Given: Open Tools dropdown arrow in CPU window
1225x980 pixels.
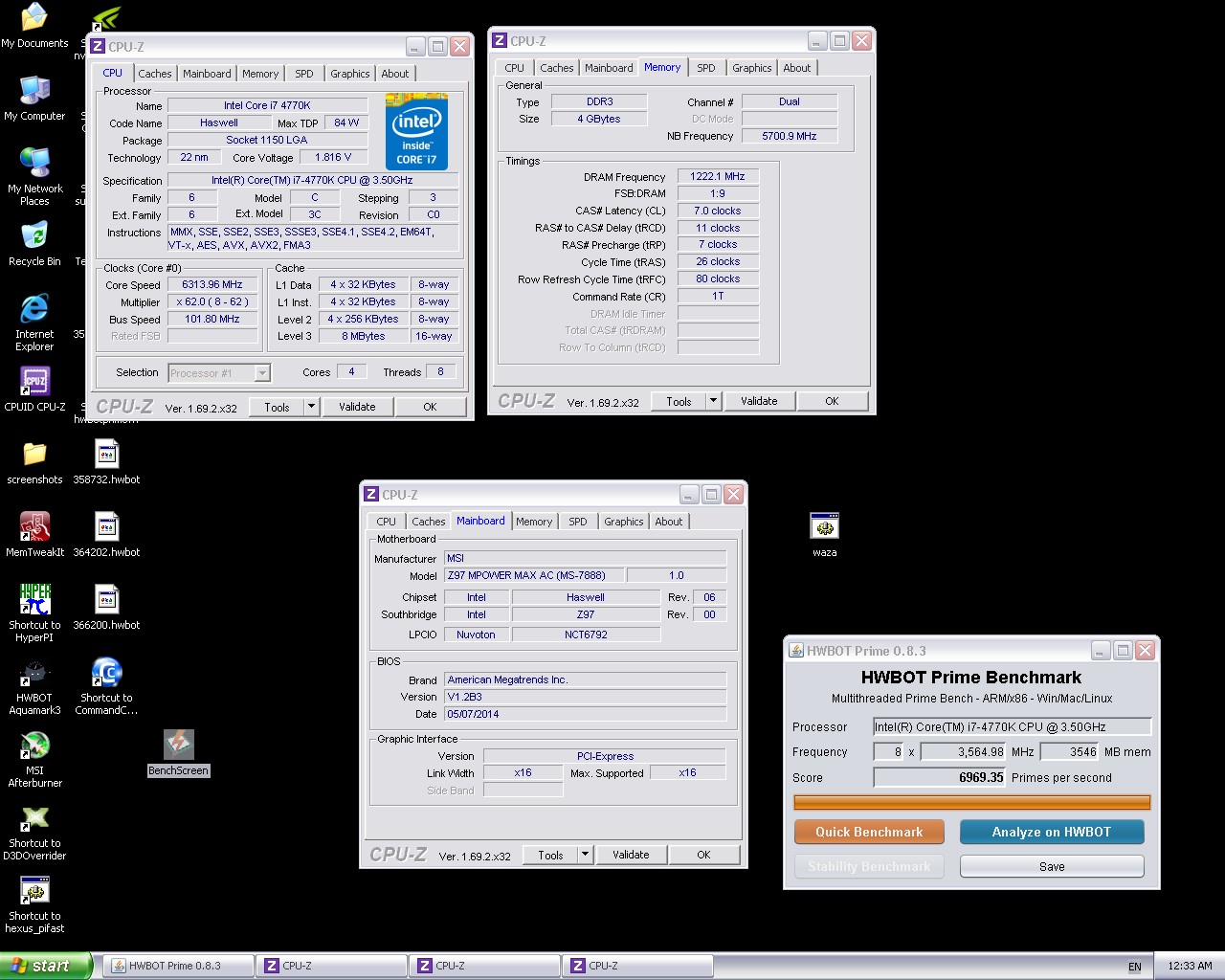Looking at the screenshot, I should [311, 407].
